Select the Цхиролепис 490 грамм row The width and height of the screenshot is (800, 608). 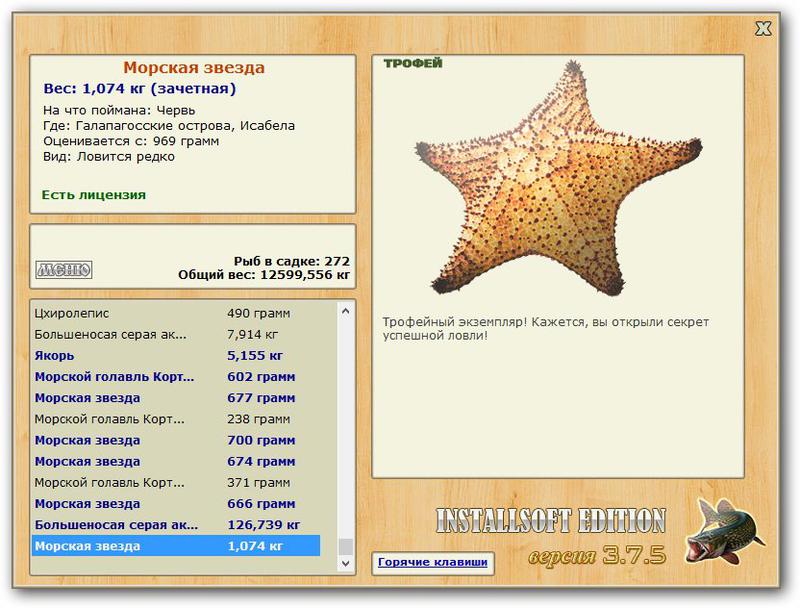pos(176,313)
